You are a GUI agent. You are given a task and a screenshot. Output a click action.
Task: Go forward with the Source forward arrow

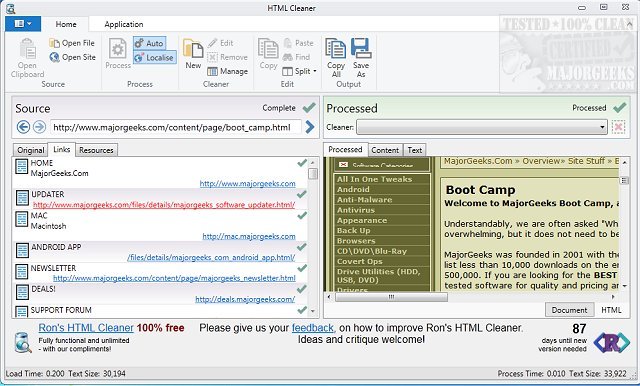tap(39, 127)
